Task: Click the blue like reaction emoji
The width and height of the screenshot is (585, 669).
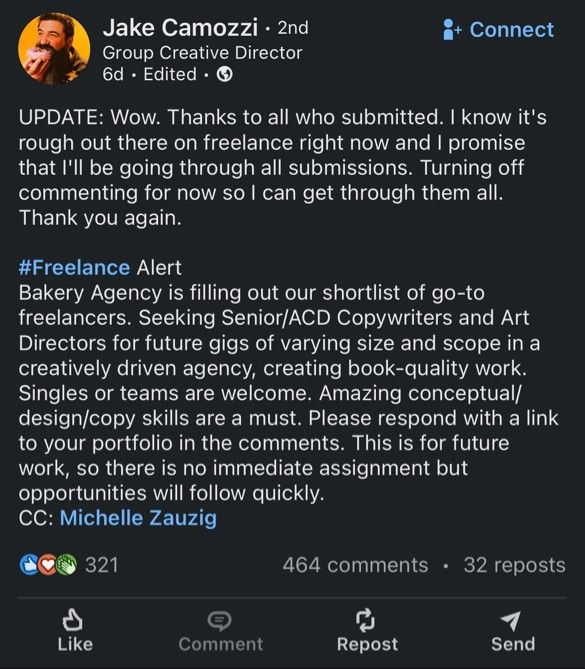Action: coord(29,565)
